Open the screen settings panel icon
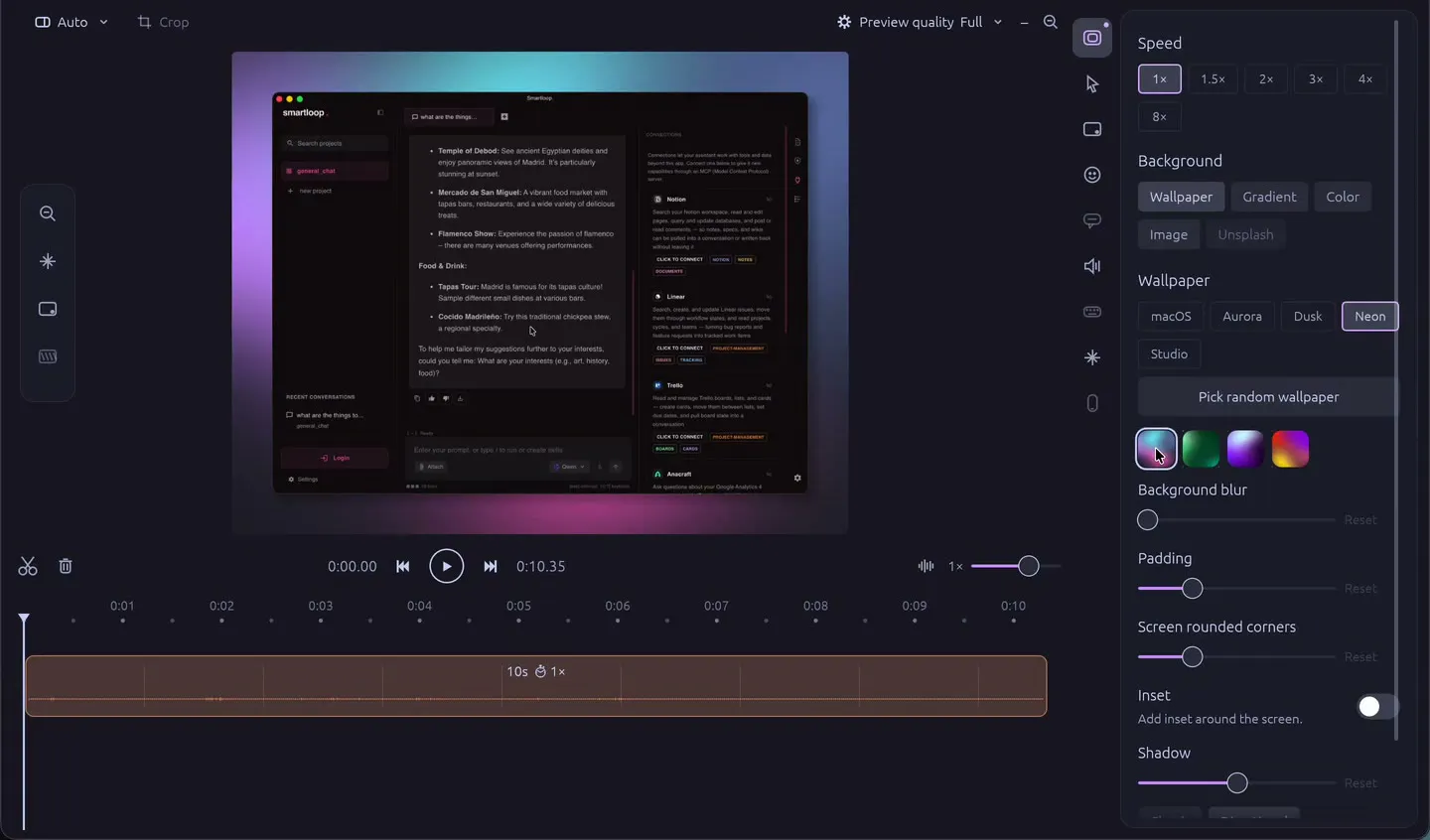The width and height of the screenshot is (1430, 840). point(1092,38)
